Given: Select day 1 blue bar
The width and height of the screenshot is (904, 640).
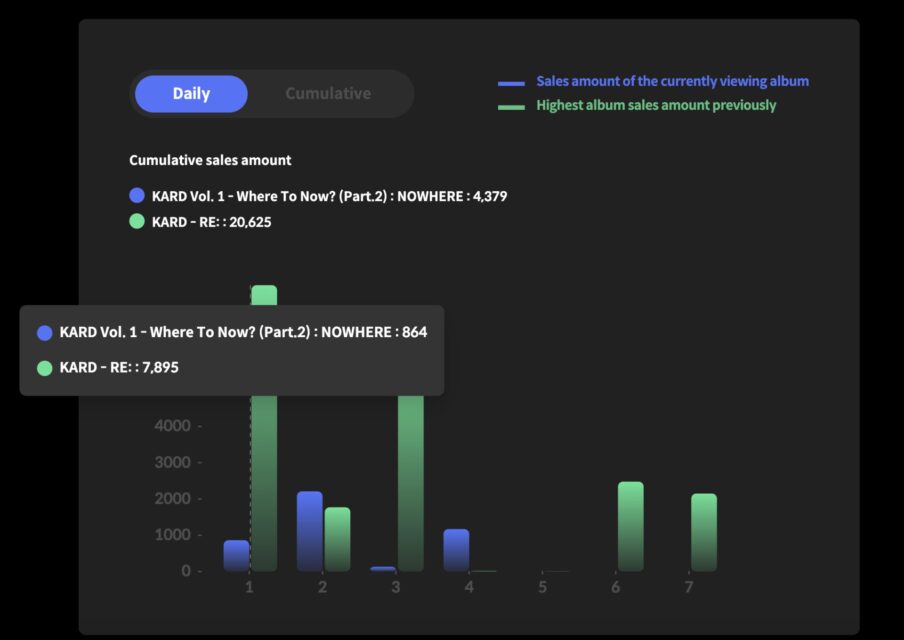Looking at the screenshot, I should click(x=236, y=556).
